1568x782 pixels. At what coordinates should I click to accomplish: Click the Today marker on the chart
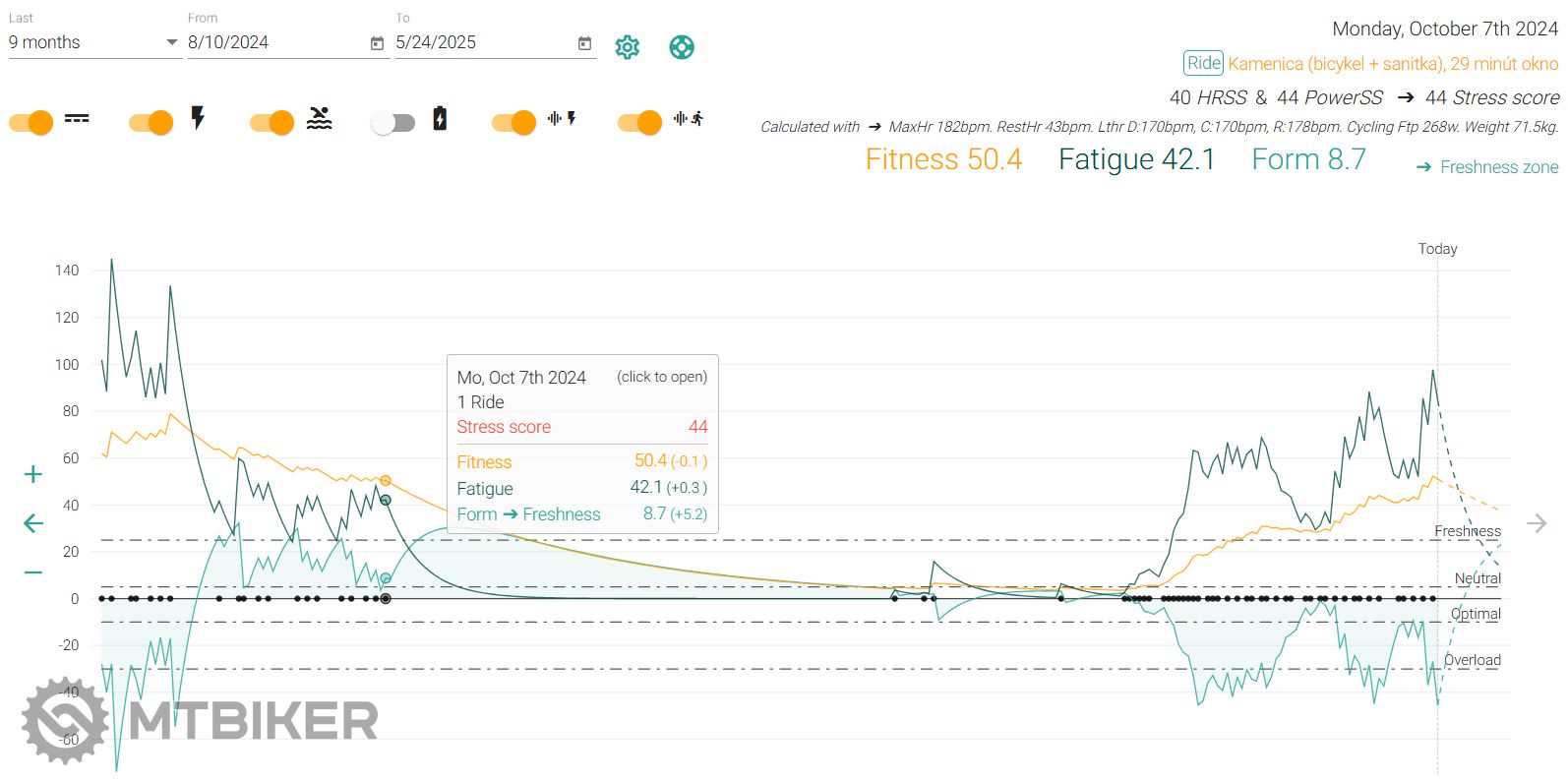click(x=1437, y=249)
